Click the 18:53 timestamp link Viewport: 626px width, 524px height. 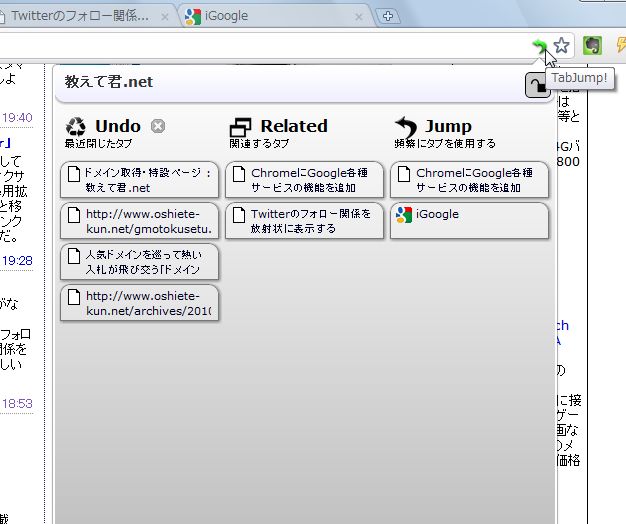pyautogui.click(x=17, y=404)
